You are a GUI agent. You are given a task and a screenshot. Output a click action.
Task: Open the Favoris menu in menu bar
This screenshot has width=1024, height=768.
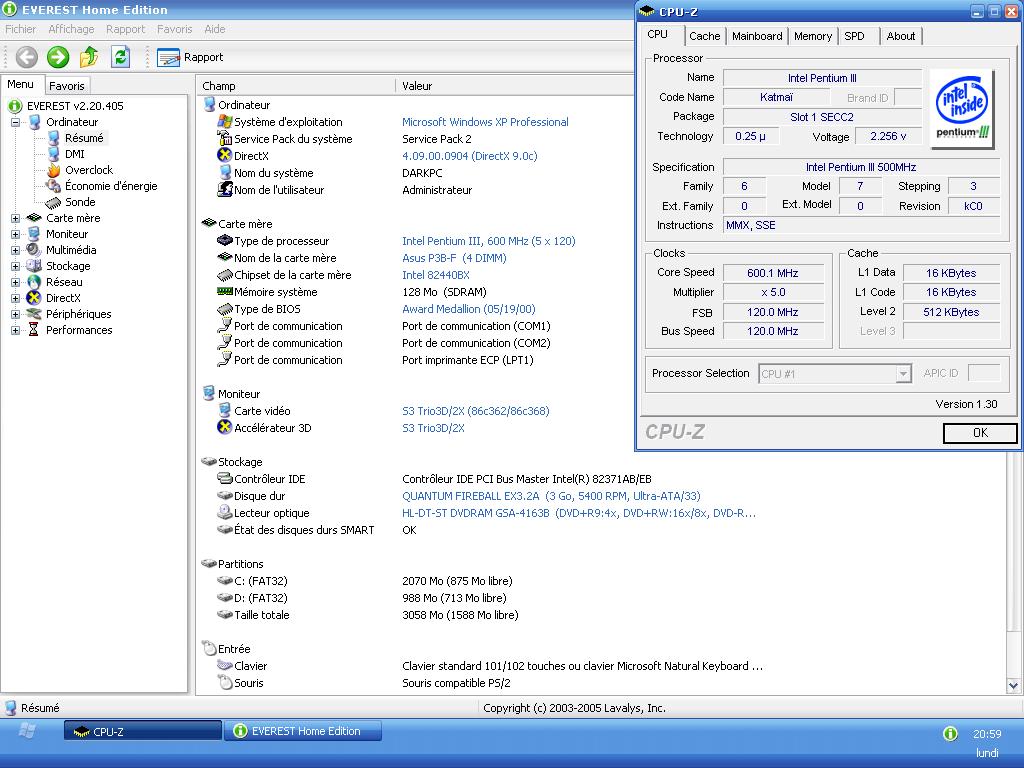(174, 29)
